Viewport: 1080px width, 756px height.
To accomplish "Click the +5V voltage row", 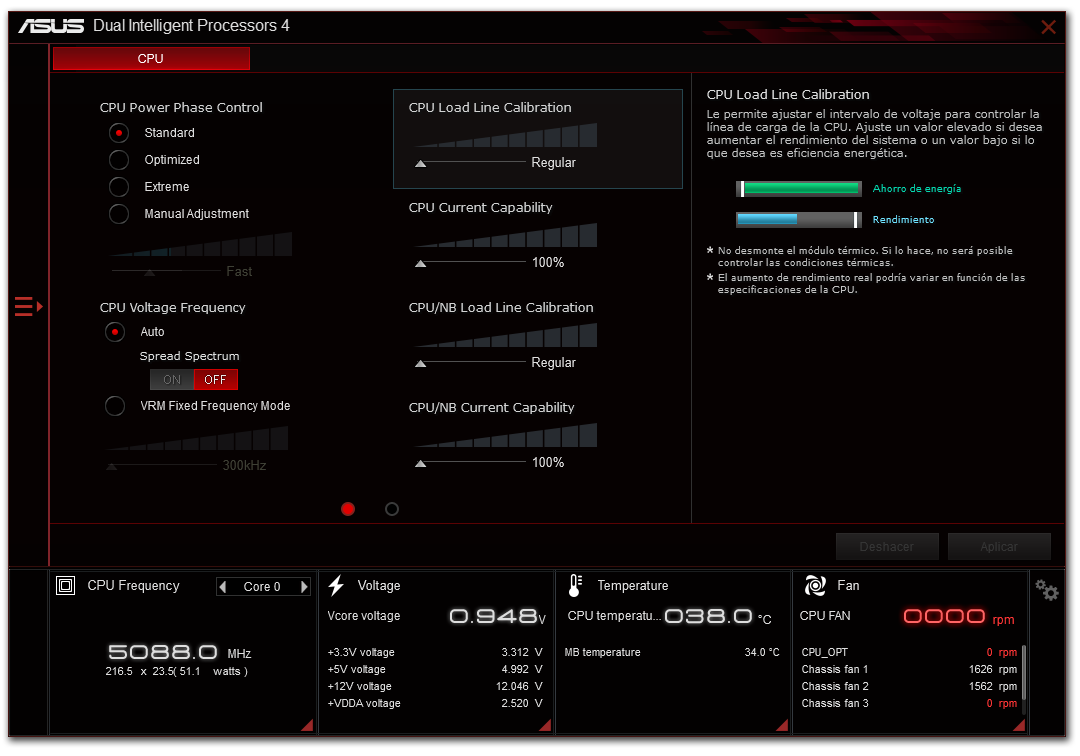I will click(x=435, y=669).
